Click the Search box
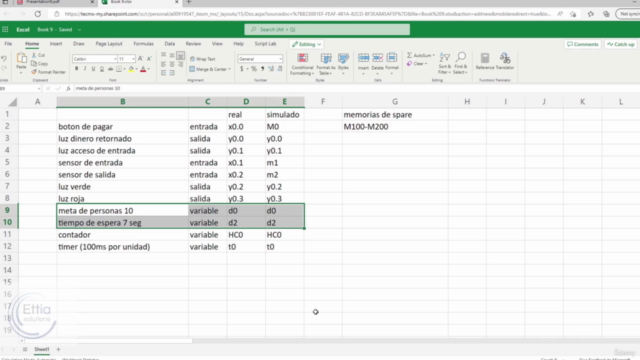This screenshot has width=640, height=360. (x=327, y=29)
